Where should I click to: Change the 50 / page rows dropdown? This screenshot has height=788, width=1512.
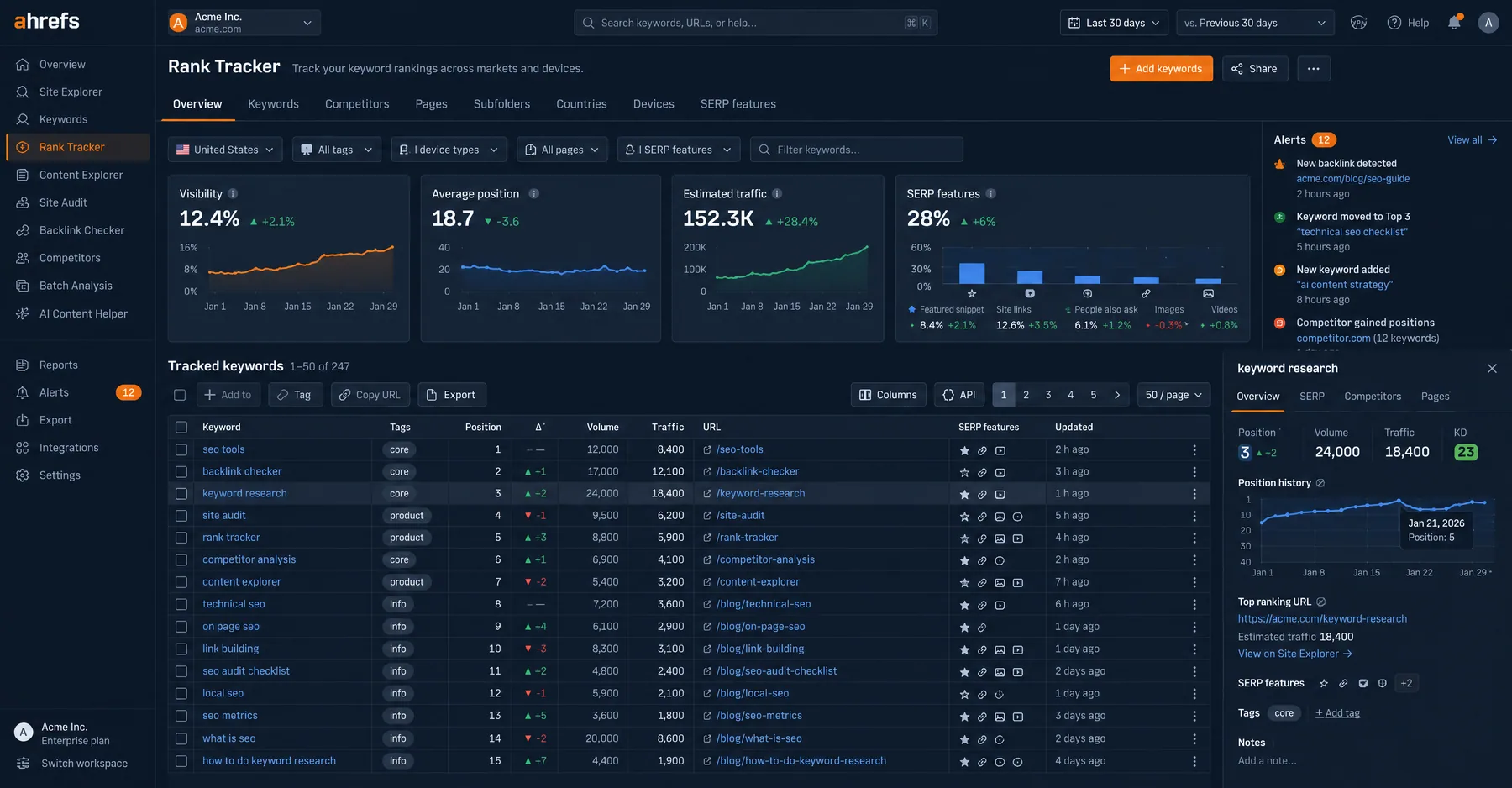[x=1173, y=395]
